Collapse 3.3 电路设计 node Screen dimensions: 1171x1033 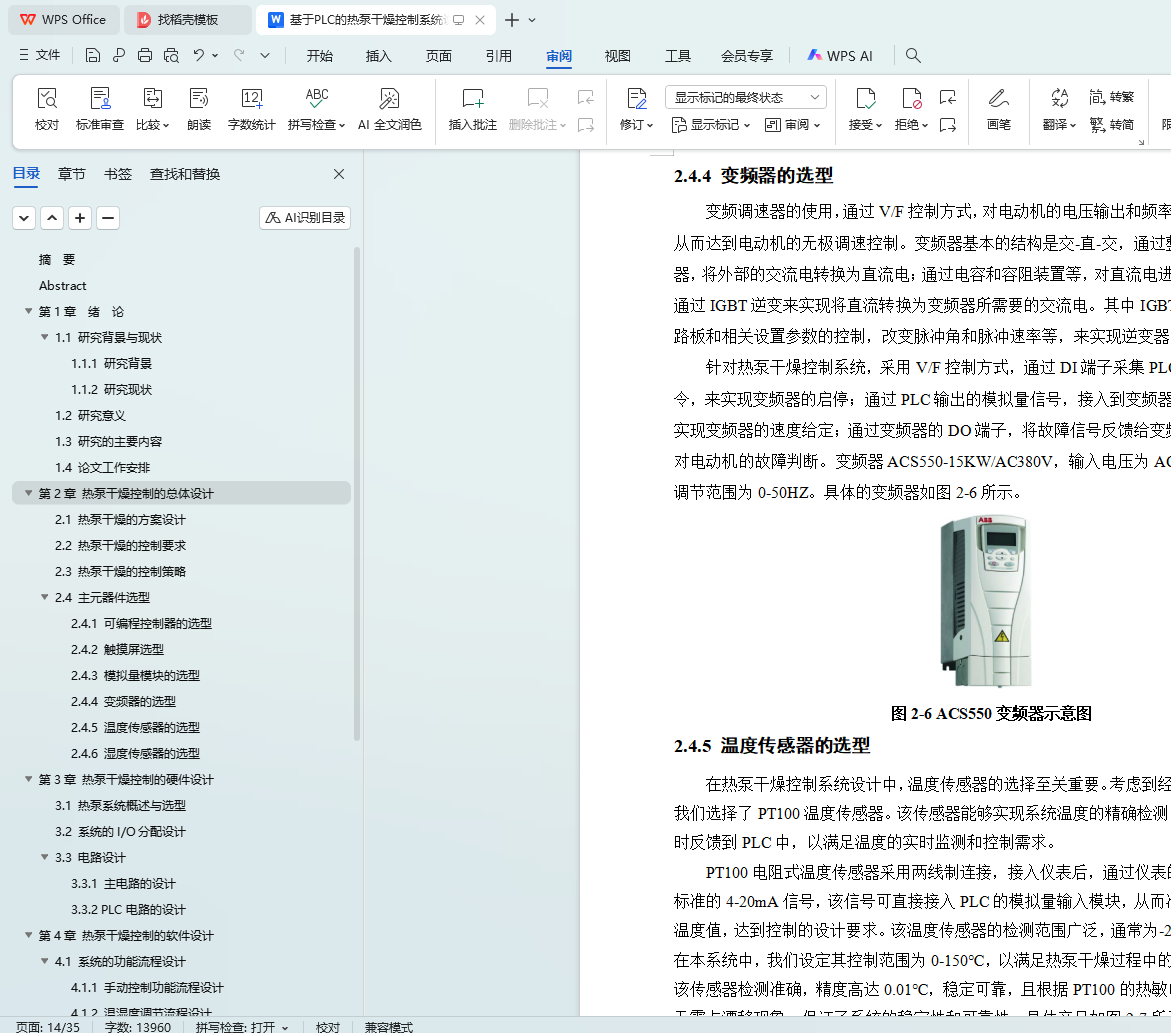(x=45, y=857)
